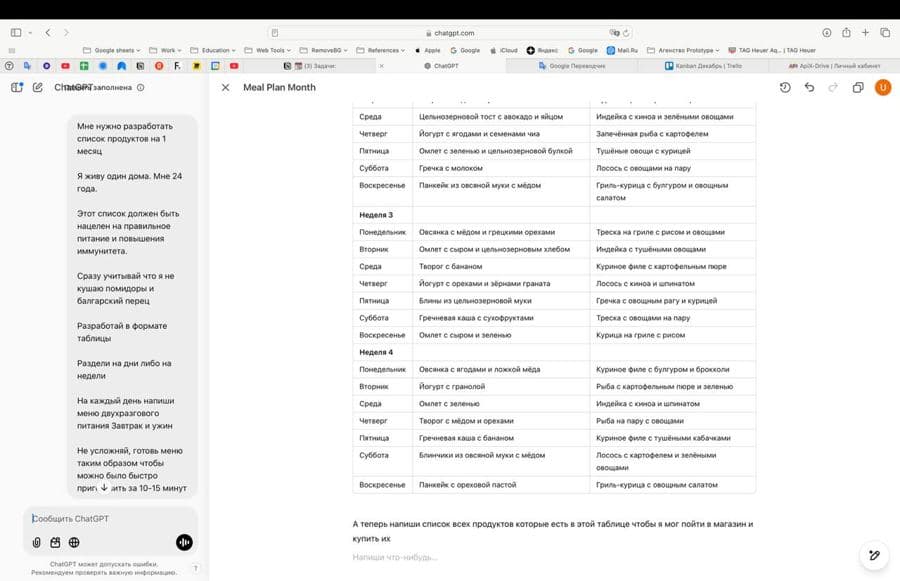This screenshot has height=581, width=900.
Task: Copy the canvas content
Action: pos(858,87)
